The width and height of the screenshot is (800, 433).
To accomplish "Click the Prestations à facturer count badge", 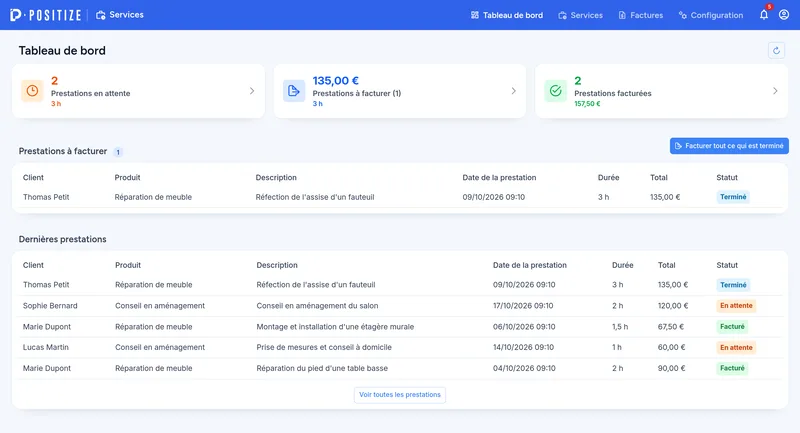I will pyautogui.click(x=118, y=152).
